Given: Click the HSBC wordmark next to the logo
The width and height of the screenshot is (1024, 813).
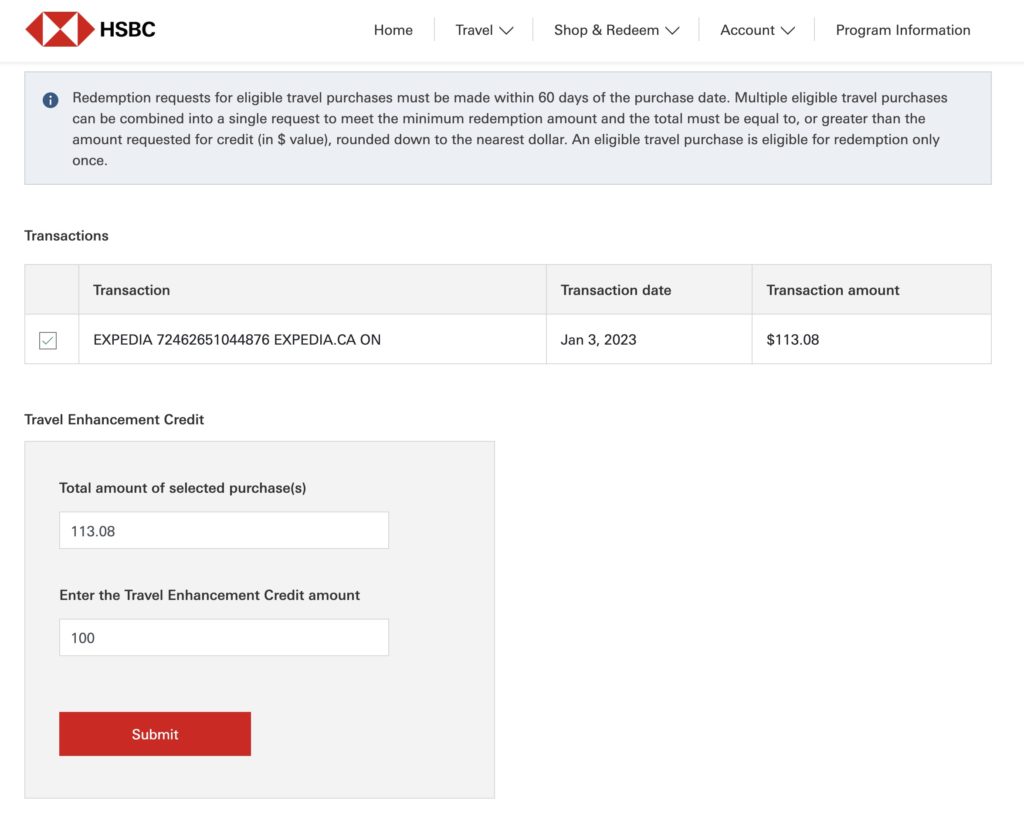Looking at the screenshot, I should (x=126, y=29).
